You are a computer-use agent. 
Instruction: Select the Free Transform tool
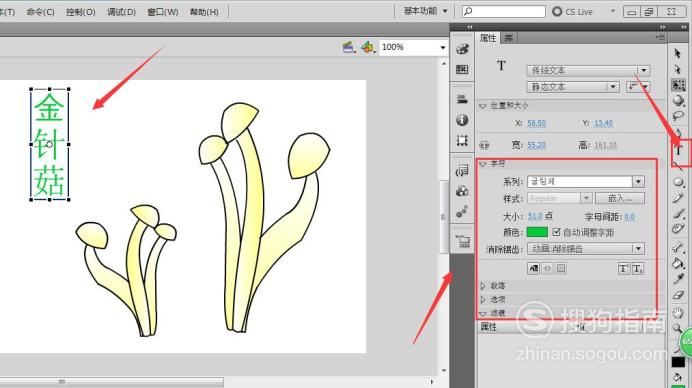click(678, 85)
